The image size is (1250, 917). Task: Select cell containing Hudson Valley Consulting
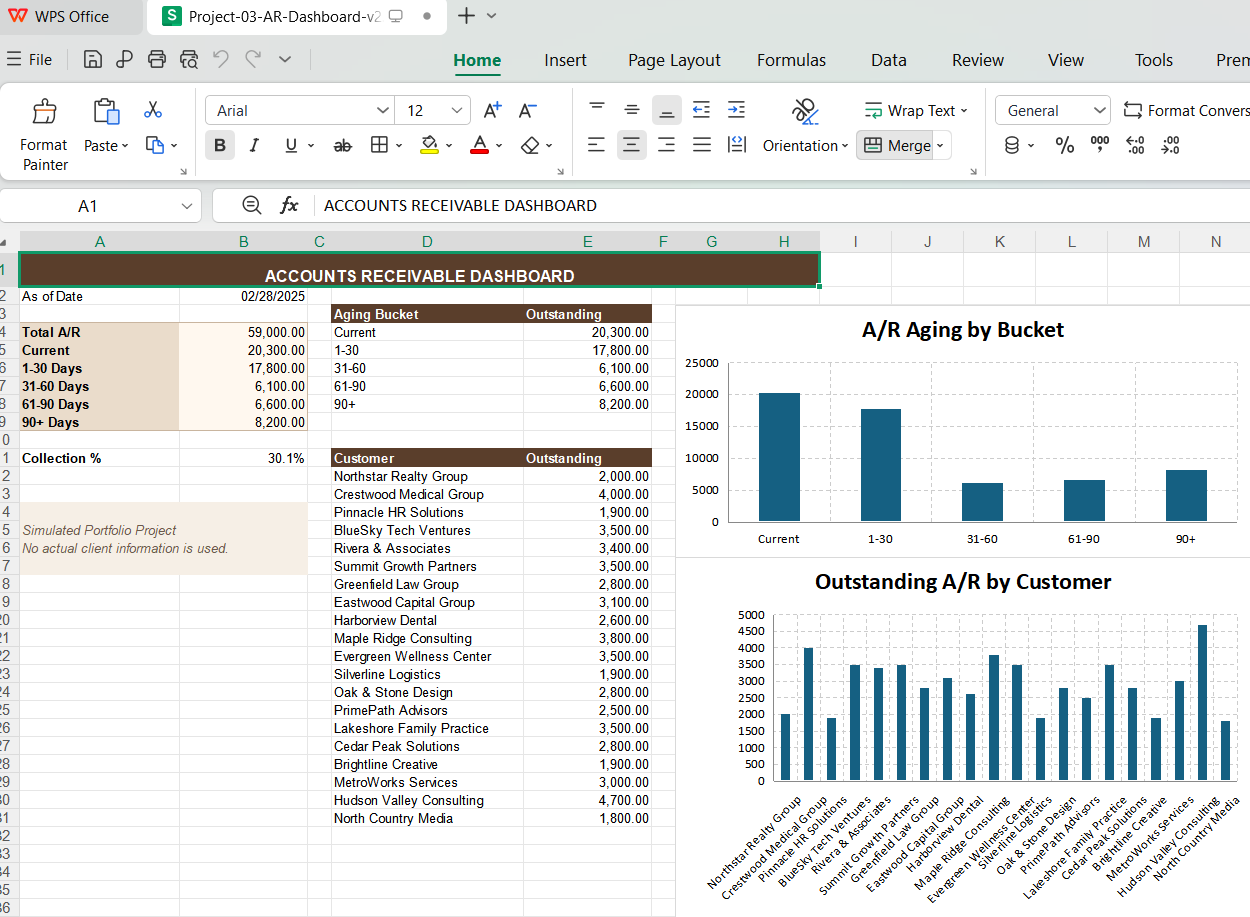(x=427, y=800)
